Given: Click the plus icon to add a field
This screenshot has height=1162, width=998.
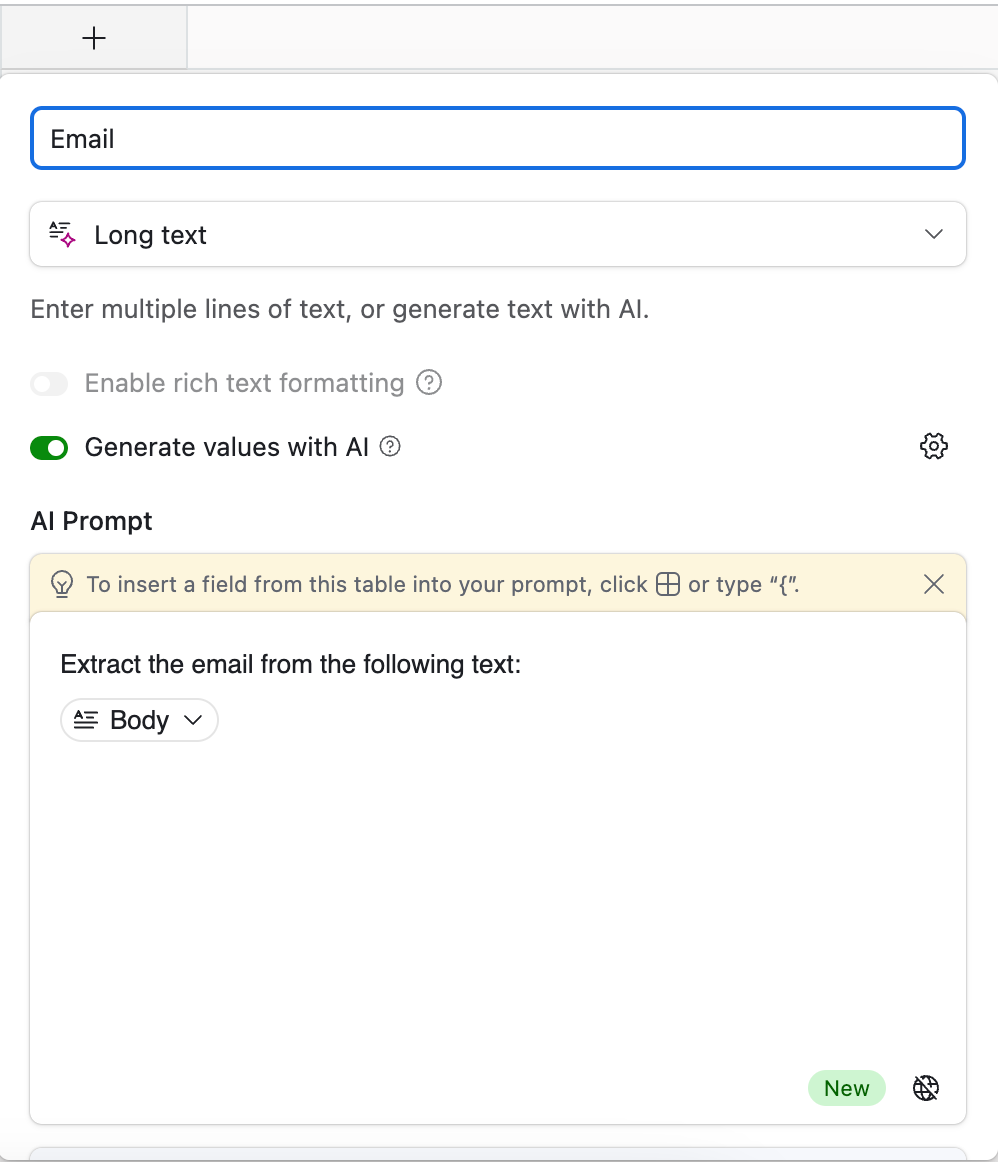Looking at the screenshot, I should pos(94,38).
